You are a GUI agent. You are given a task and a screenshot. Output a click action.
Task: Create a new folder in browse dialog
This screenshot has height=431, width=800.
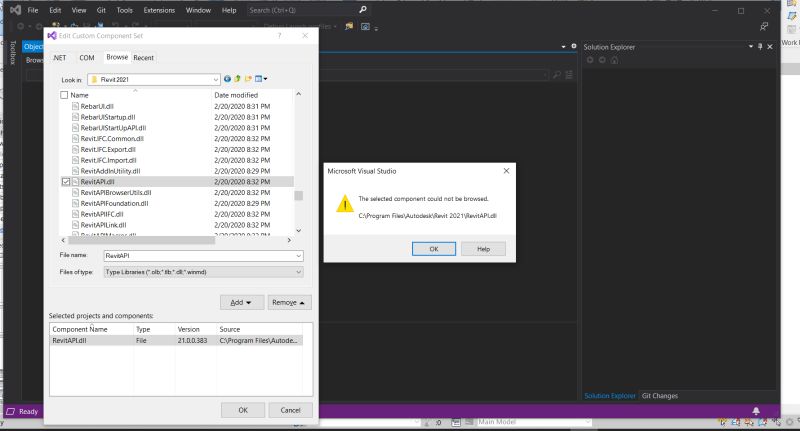(248, 79)
